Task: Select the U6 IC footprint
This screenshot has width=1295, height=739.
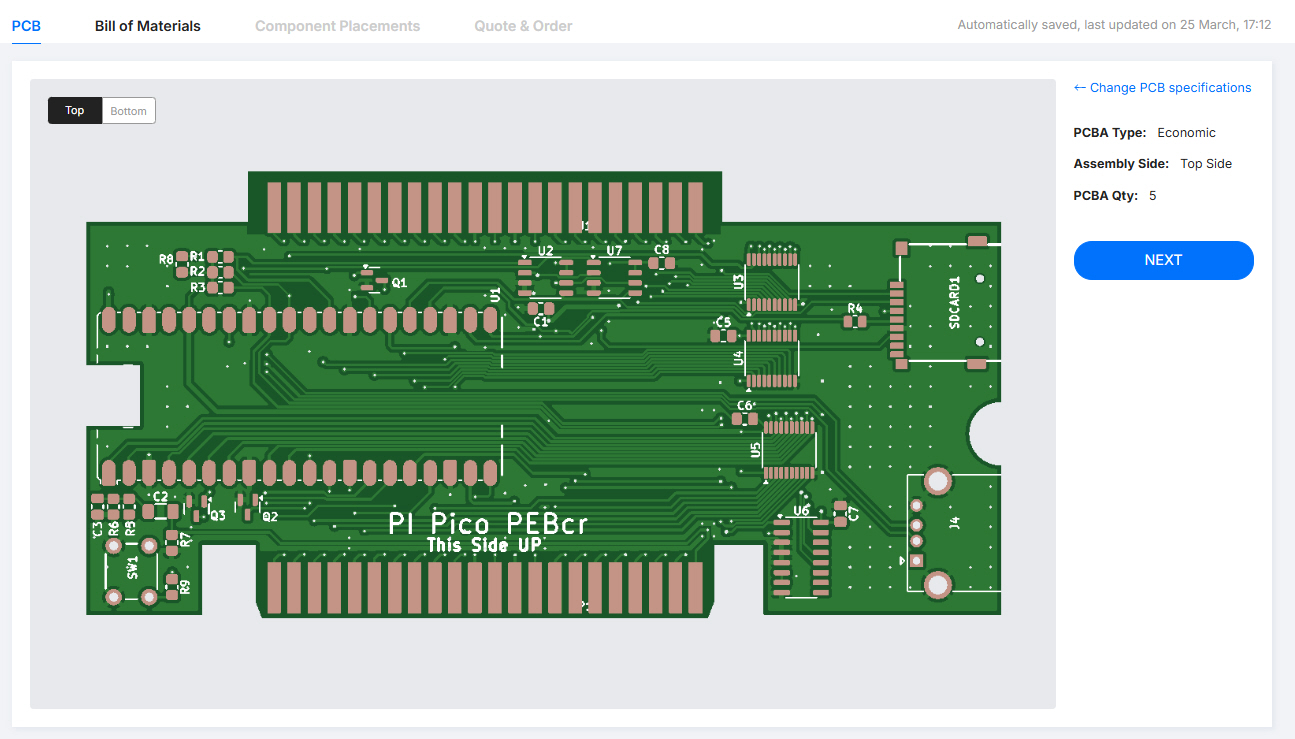Action: 801,555
